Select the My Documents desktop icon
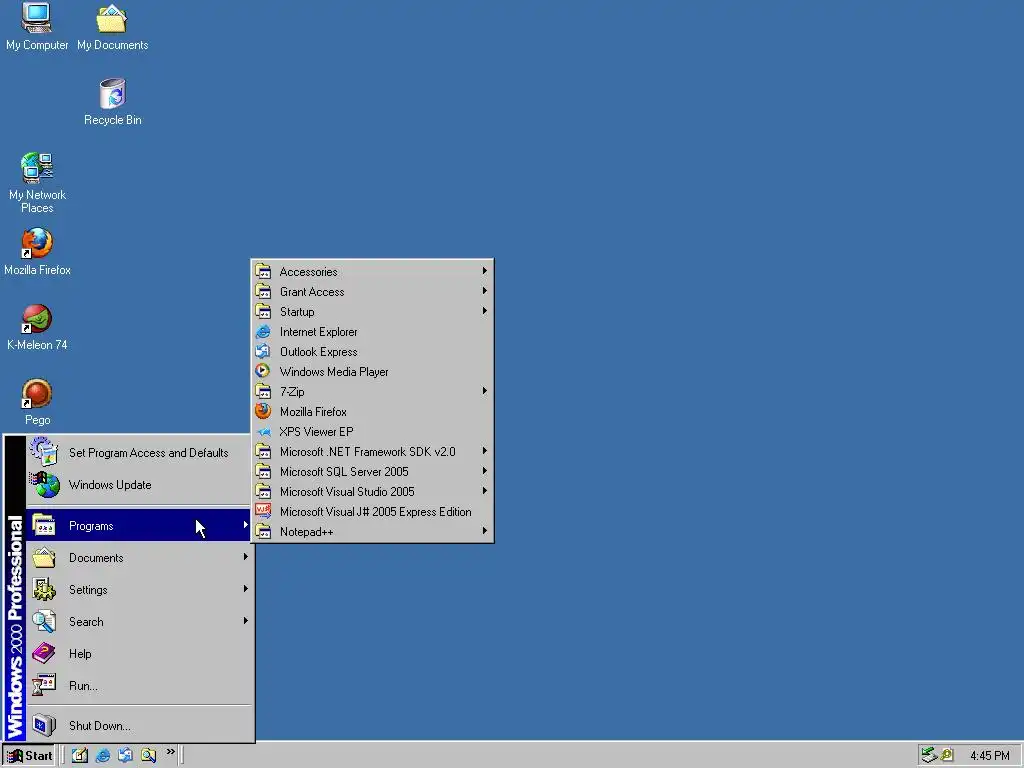This screenshot has height=768, width=1024. pyautogui.click(x=112, y=26)
